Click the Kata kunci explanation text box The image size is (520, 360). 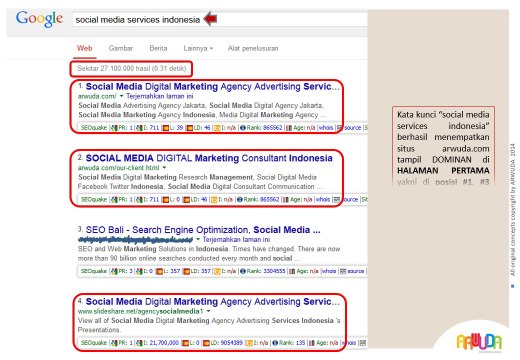pyautogui.click(x=443, y=146)
